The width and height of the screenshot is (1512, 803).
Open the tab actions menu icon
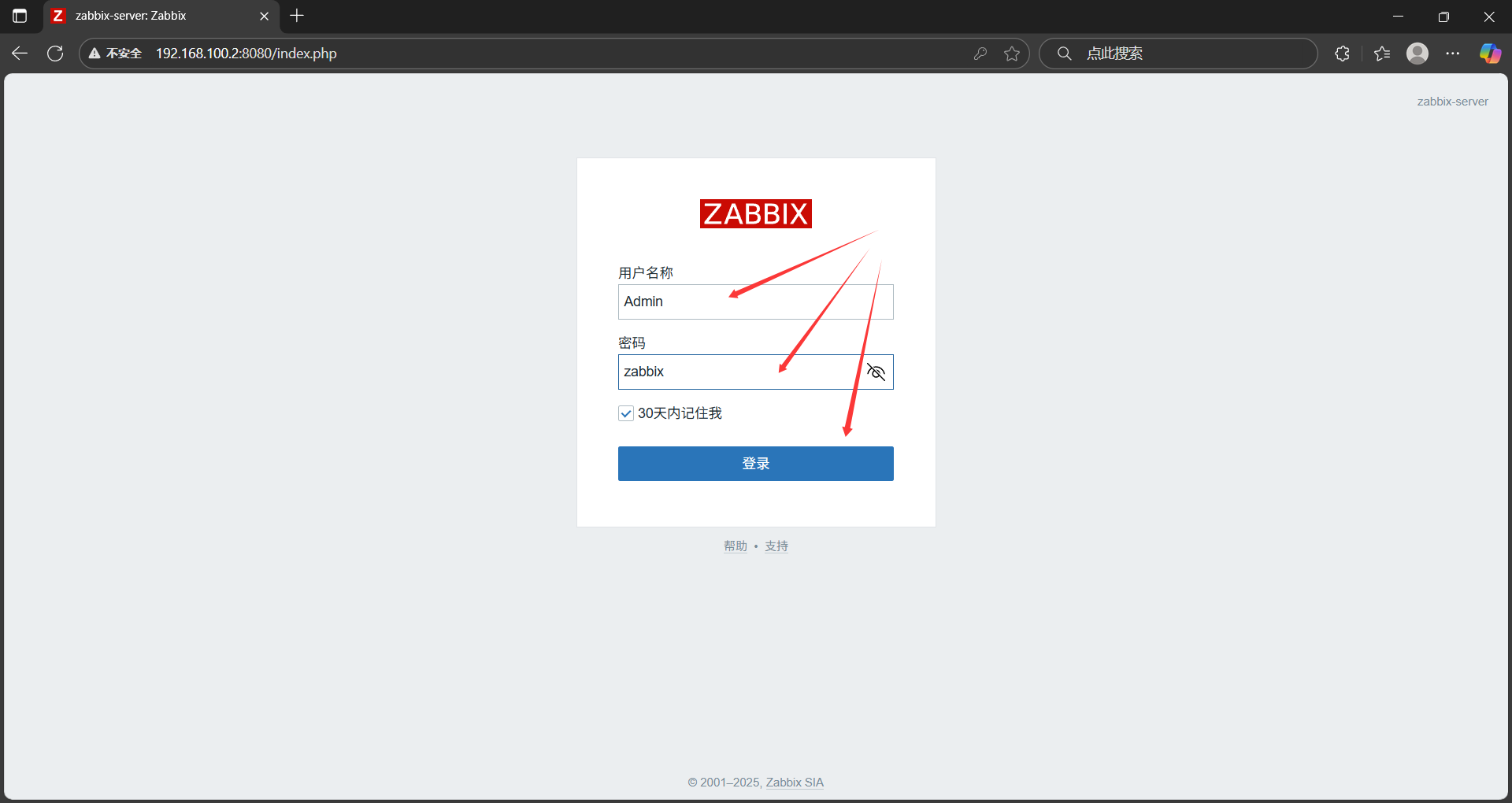click(x=20, y=16)
